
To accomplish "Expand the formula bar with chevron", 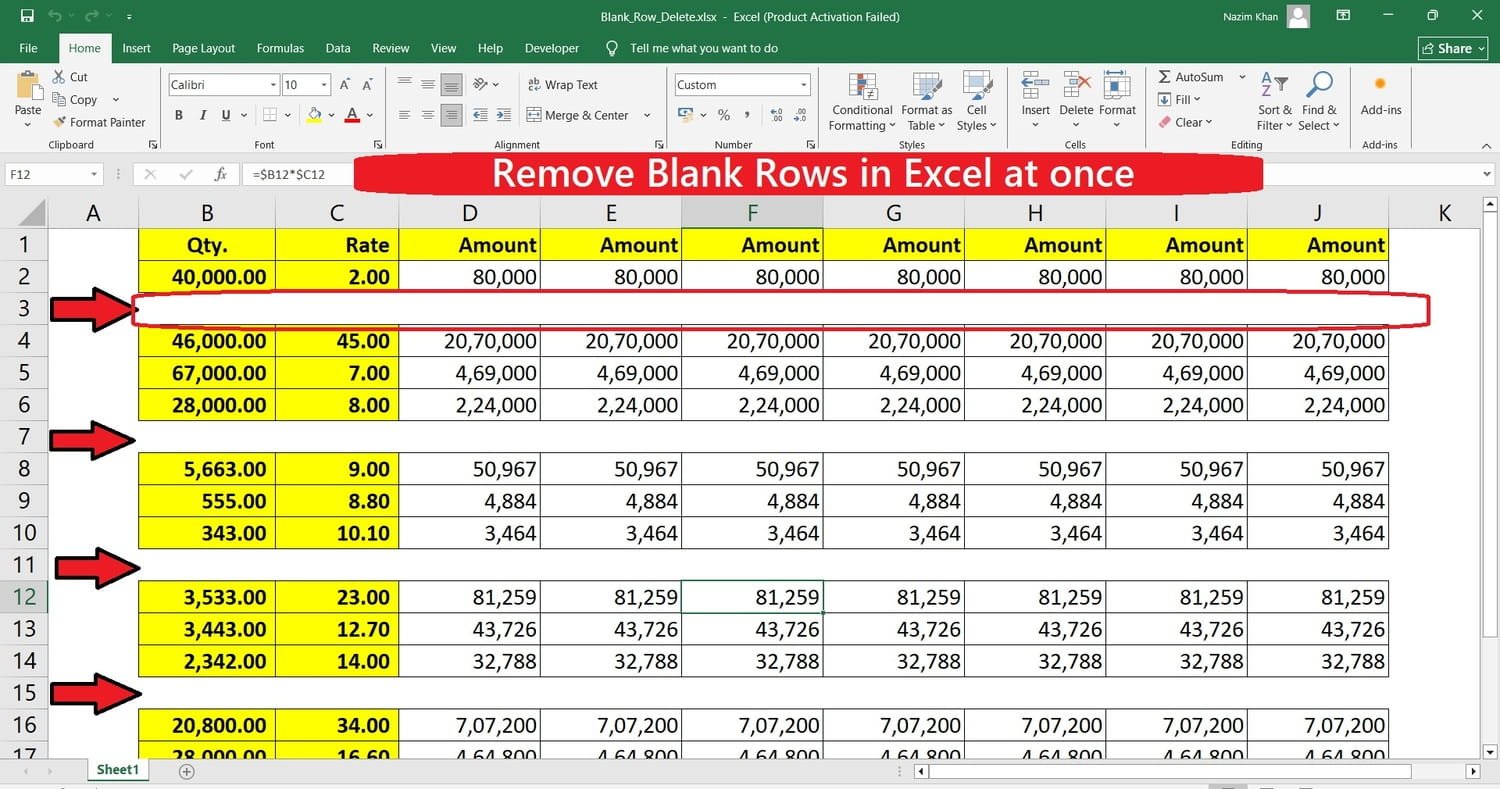I will click(1485, 174).
